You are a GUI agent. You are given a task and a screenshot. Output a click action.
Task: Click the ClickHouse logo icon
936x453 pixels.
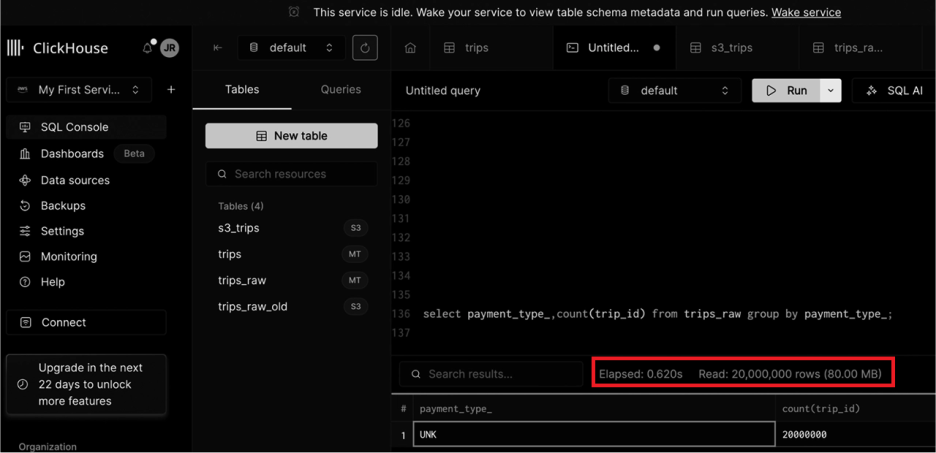(16, 48)
